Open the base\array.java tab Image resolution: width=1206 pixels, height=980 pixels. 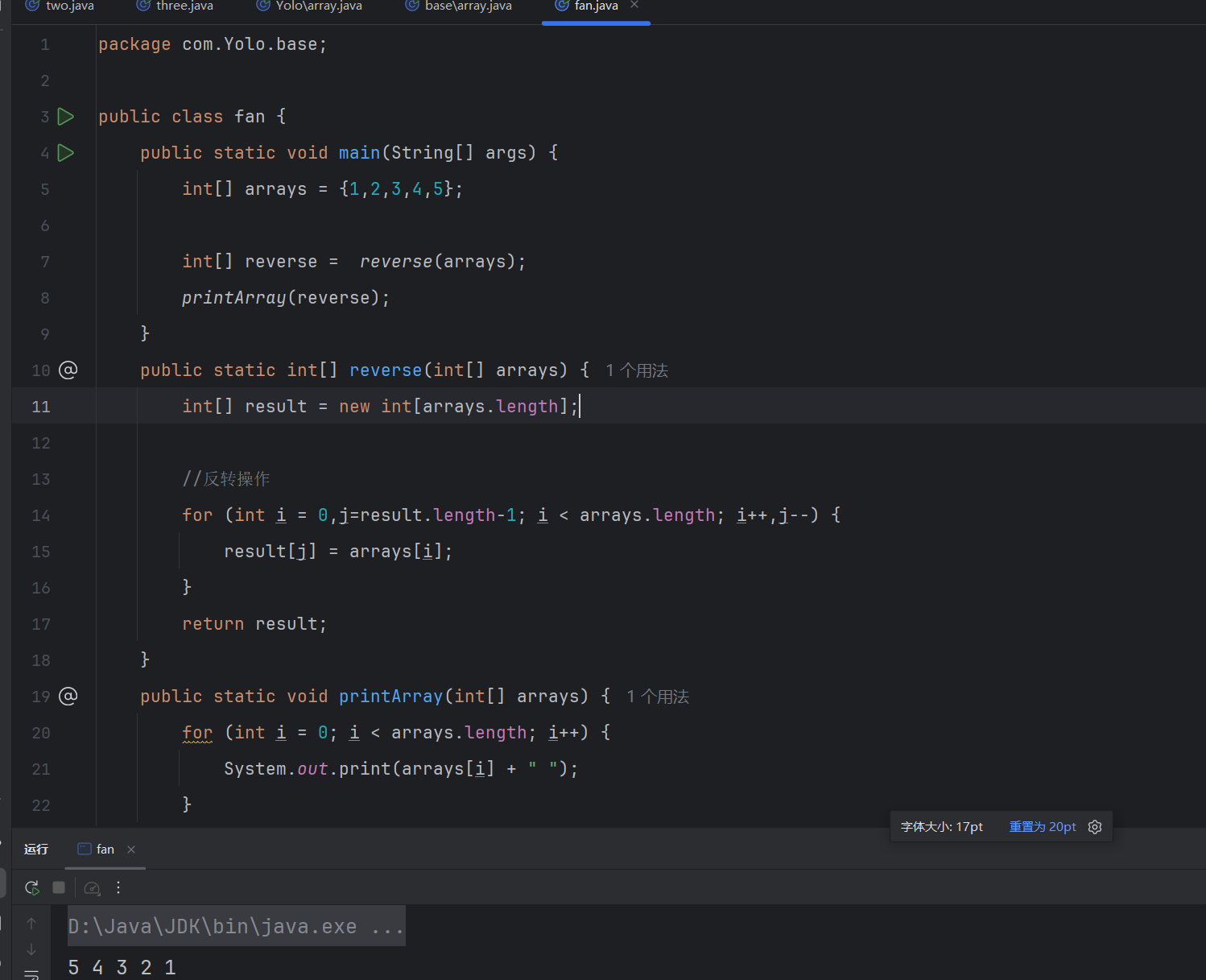(459, 6)
